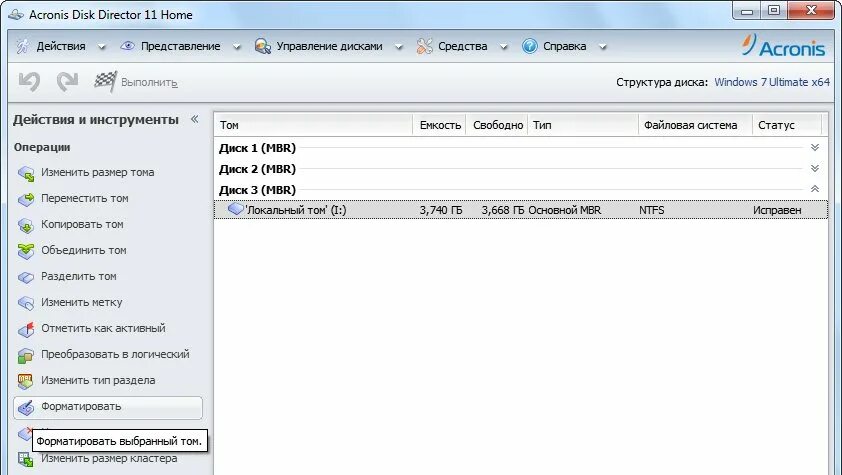Expand the Диск 1 (MBR) group

(815, 148)
